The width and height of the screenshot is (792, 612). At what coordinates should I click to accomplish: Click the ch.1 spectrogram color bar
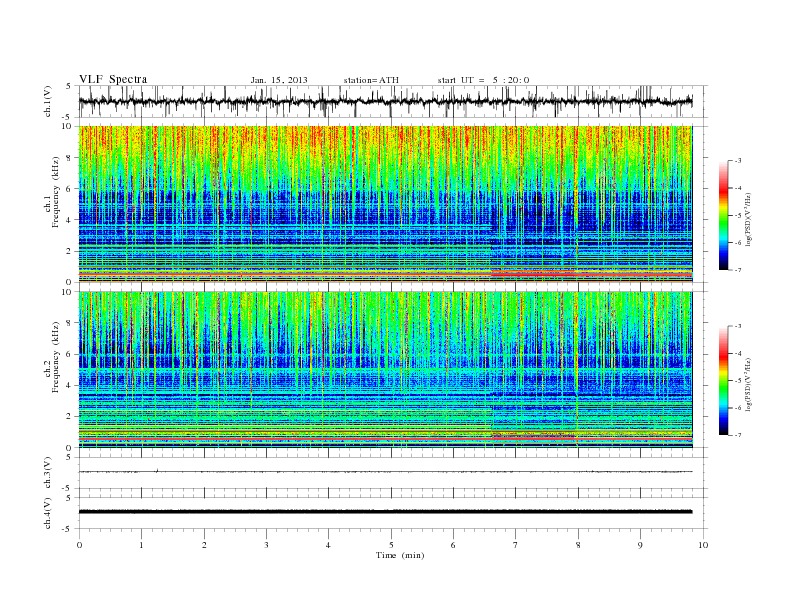point(723,215)
